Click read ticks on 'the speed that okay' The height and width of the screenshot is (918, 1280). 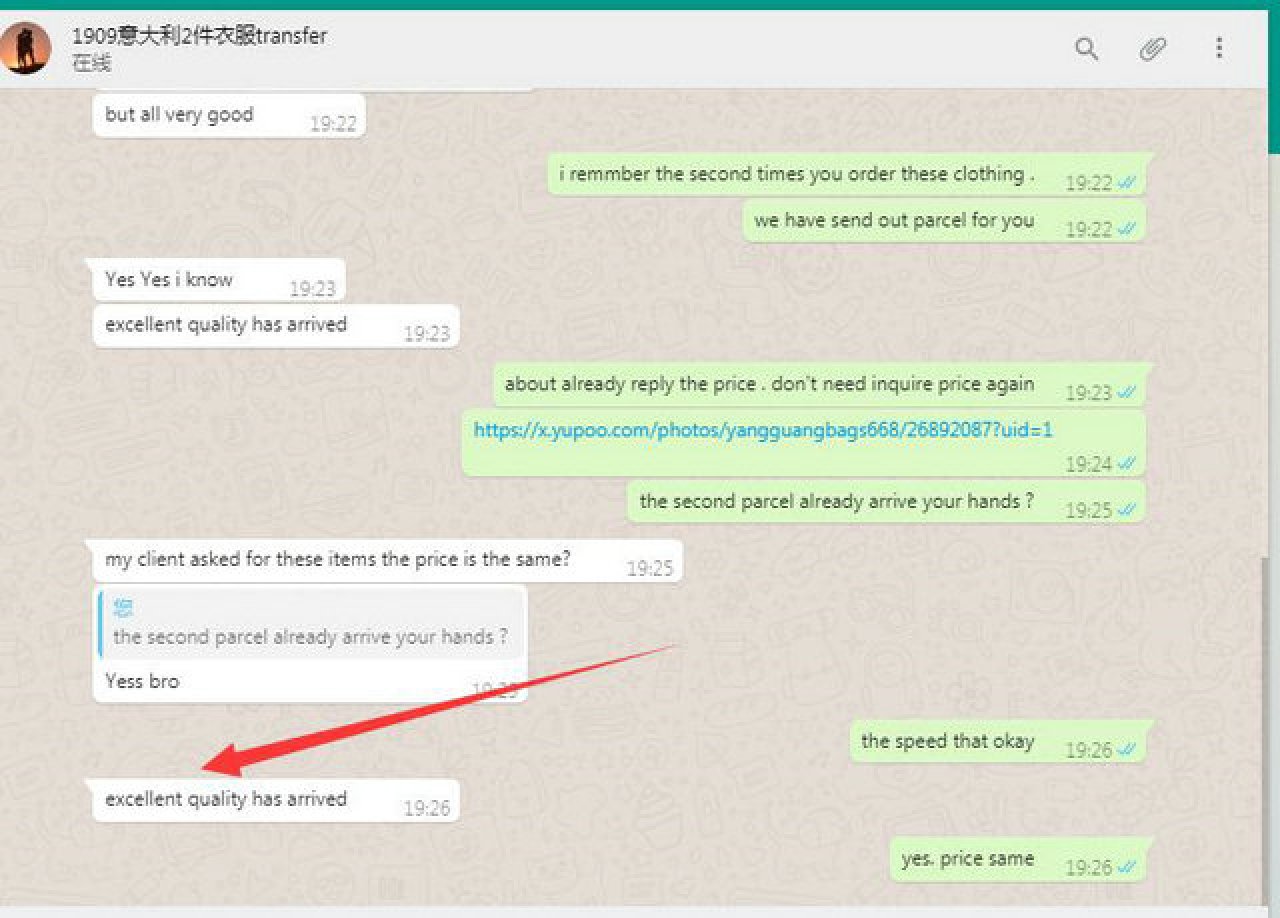[x=1127, y=750]
